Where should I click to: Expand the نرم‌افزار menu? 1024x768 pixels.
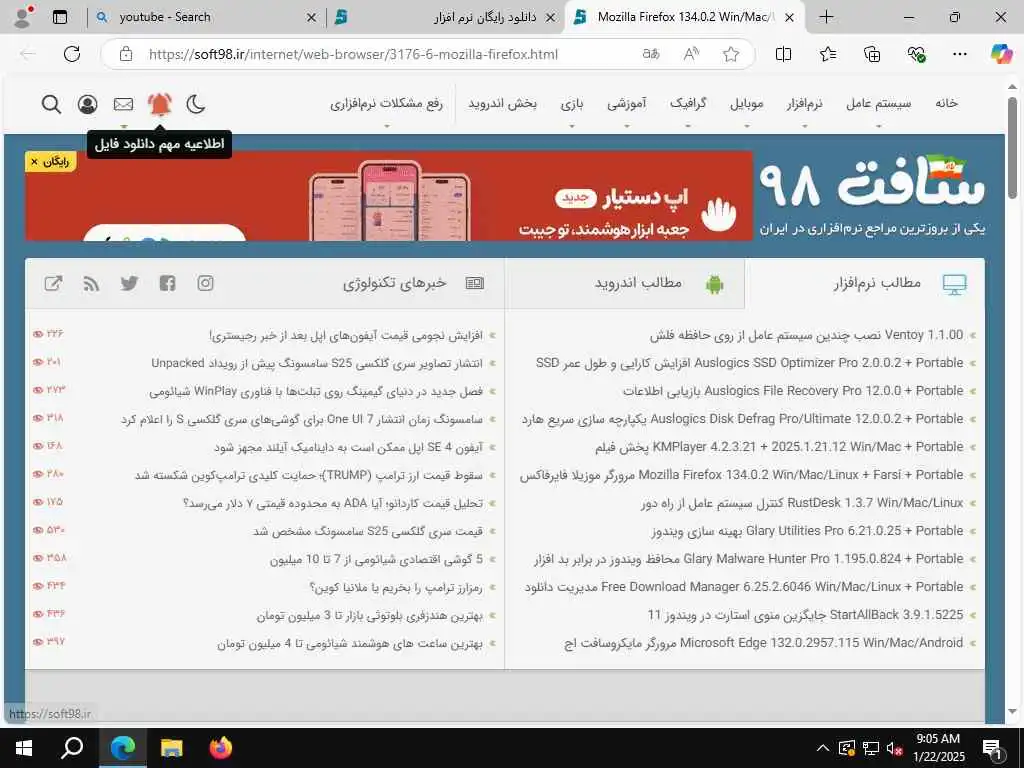pyautogui.click(x=805, y=103)
